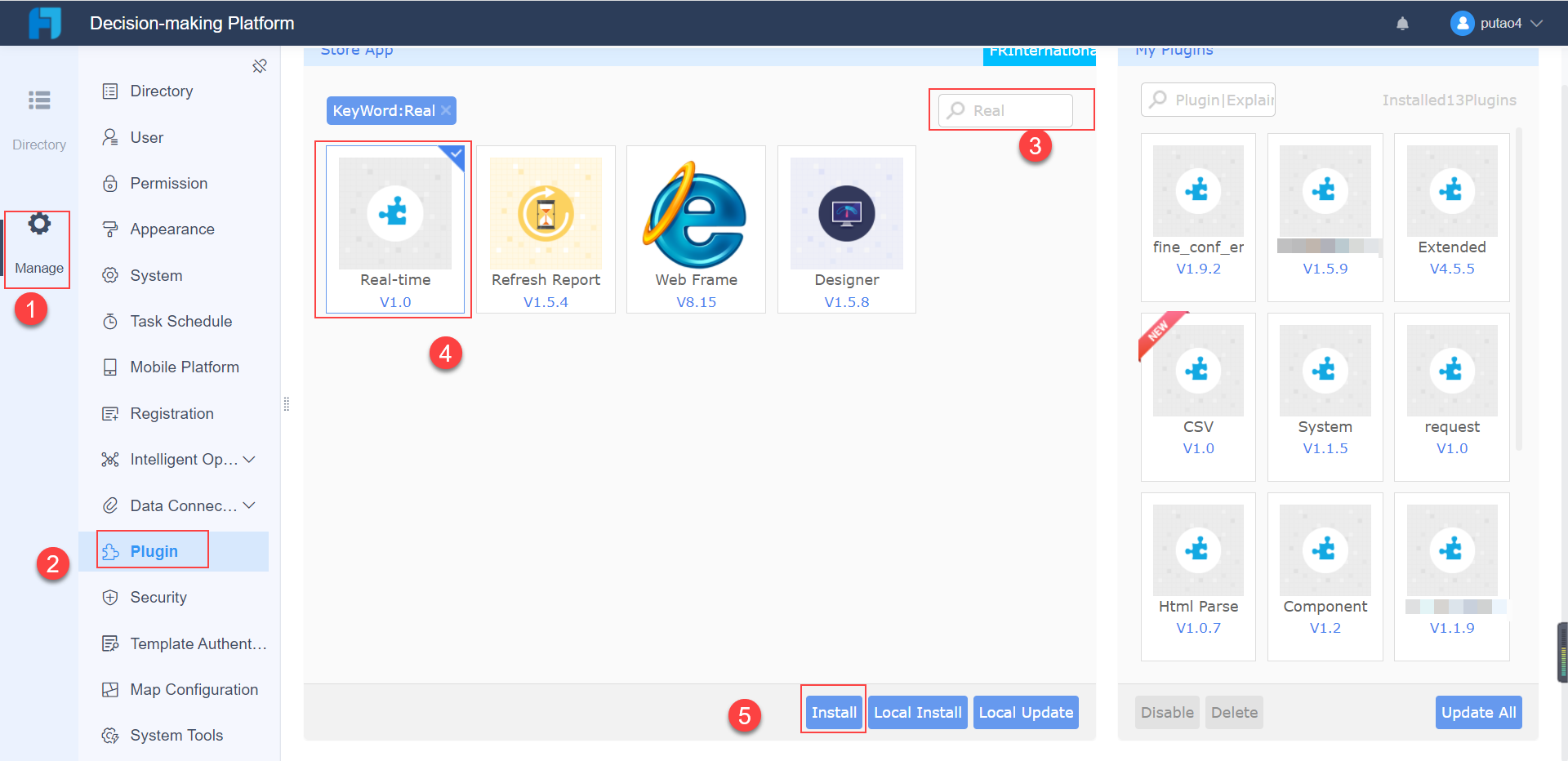Click the Local Update button
The image size is (1568, 761).
(1026, 713)
